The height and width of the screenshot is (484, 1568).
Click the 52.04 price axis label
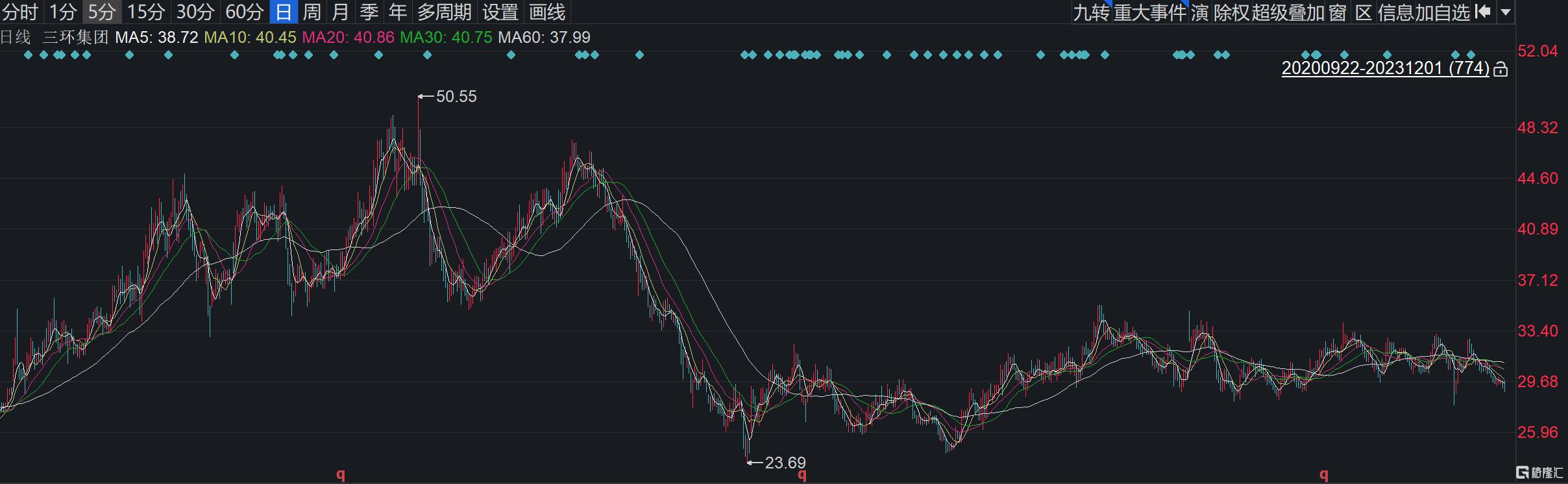point(1537,51)
